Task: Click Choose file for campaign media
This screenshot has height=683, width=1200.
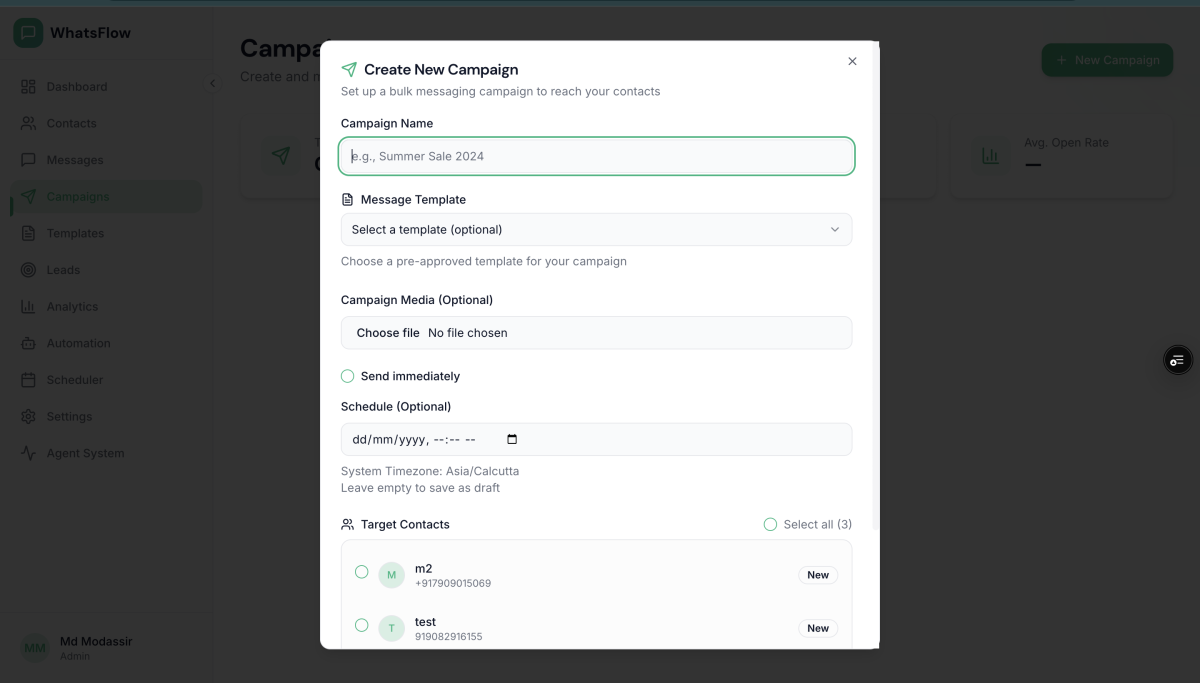Action: point(388,333)
